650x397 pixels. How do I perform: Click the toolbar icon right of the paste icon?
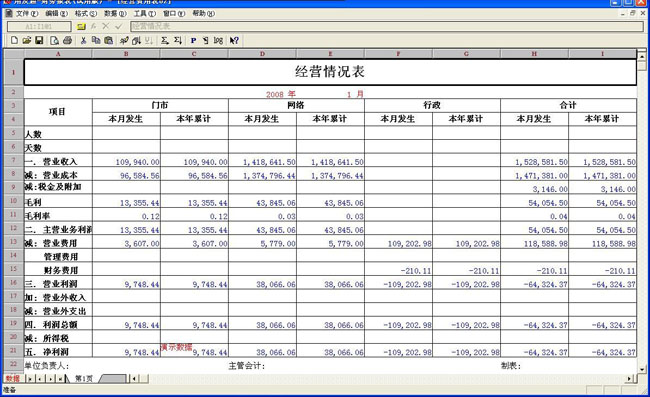[124, 40]
